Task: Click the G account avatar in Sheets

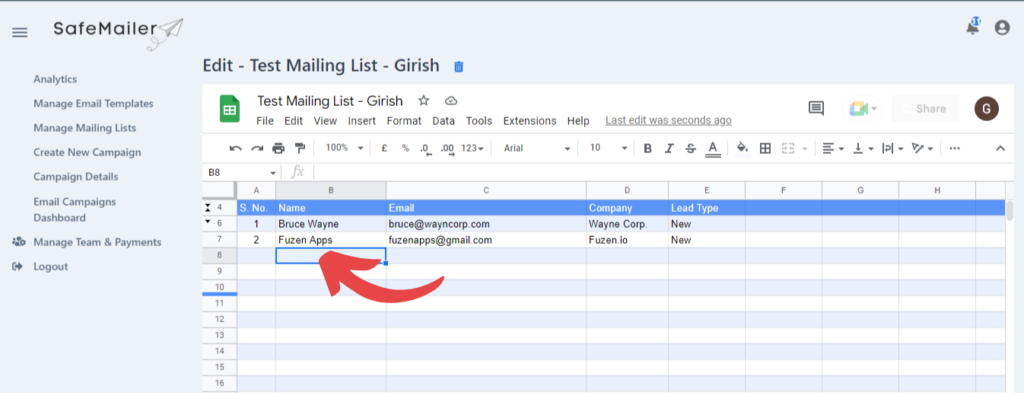Action: point(986,108)
